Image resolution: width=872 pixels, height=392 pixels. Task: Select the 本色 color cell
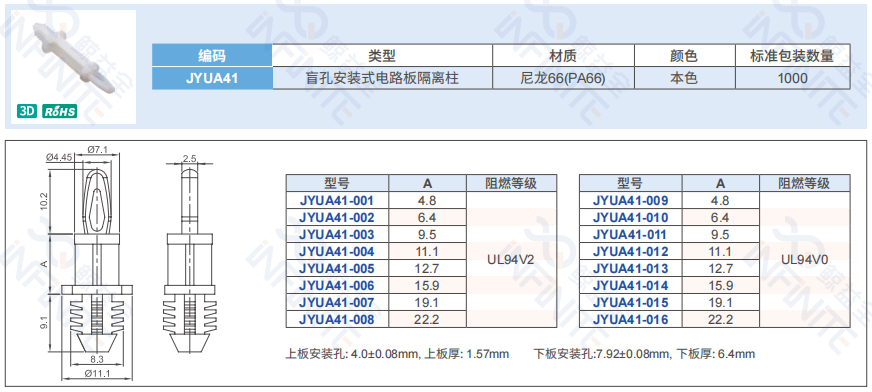coord(685,78)
